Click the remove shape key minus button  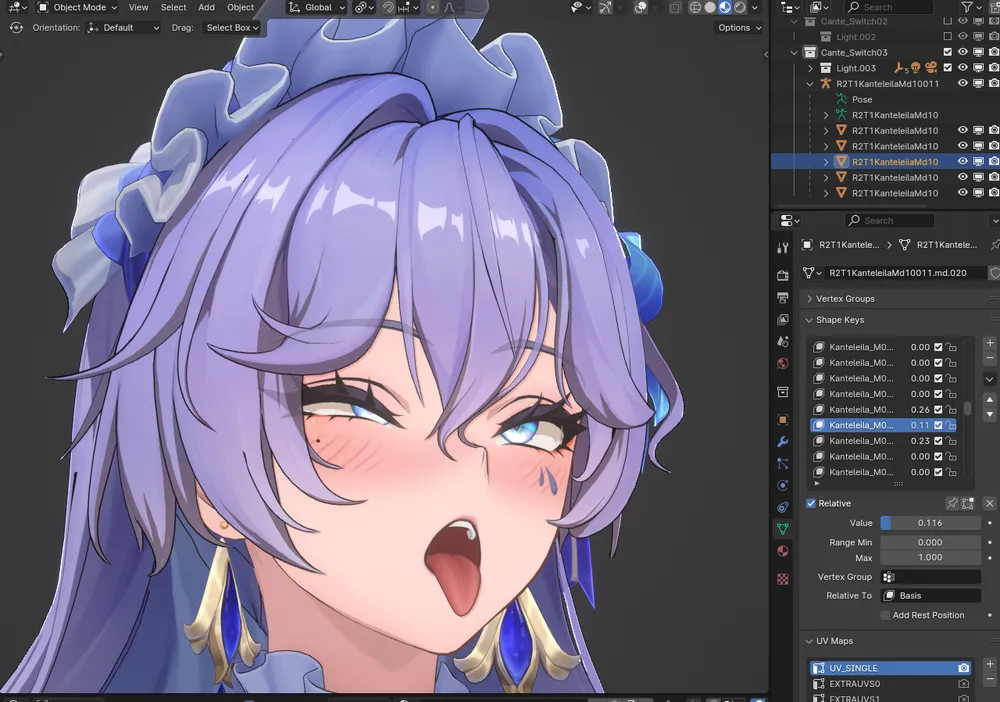click(x=990, y=358)
